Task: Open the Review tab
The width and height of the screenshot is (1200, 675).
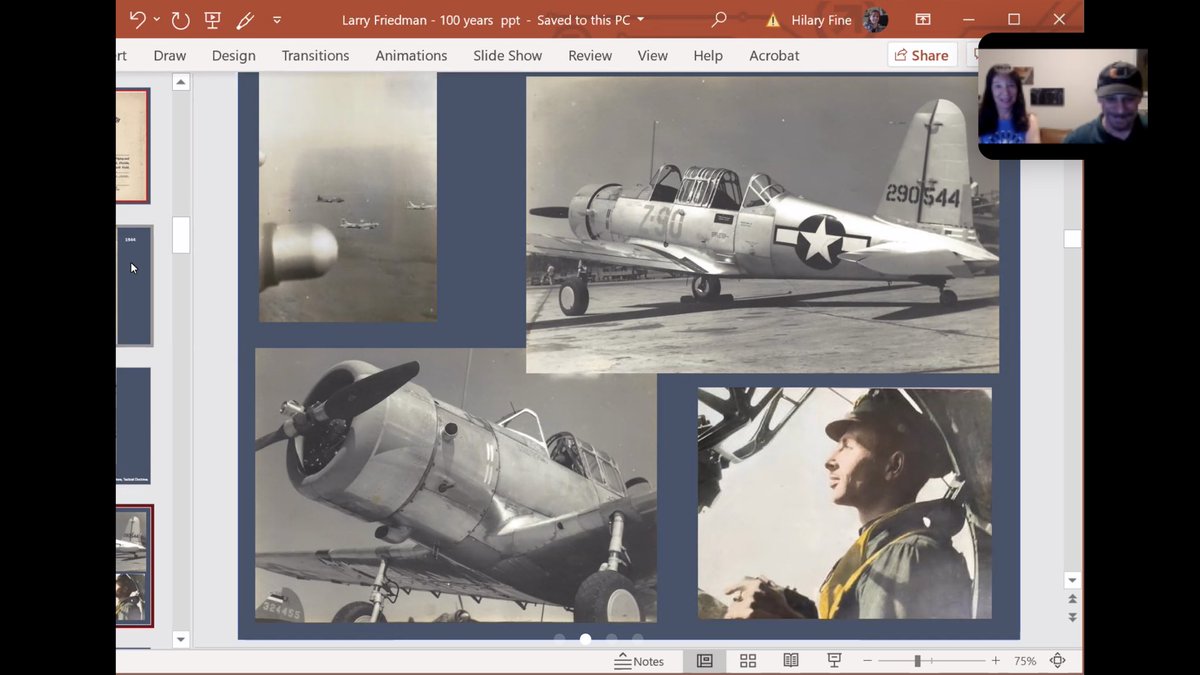Action: tap(590, 56)
